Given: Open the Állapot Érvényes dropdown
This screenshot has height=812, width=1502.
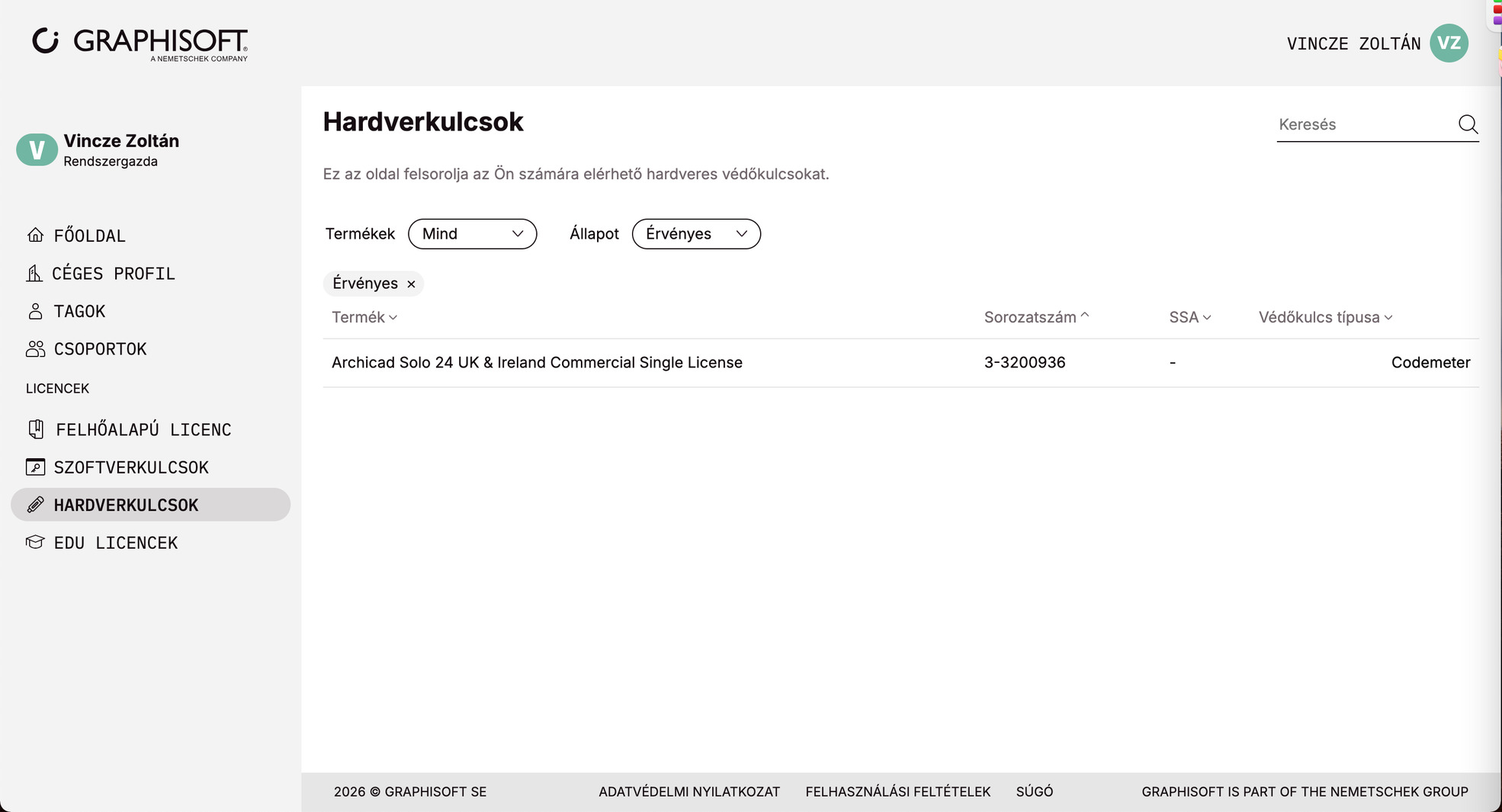Looking at the screenshot, I should pyautogui.click(x=696, y=234).
